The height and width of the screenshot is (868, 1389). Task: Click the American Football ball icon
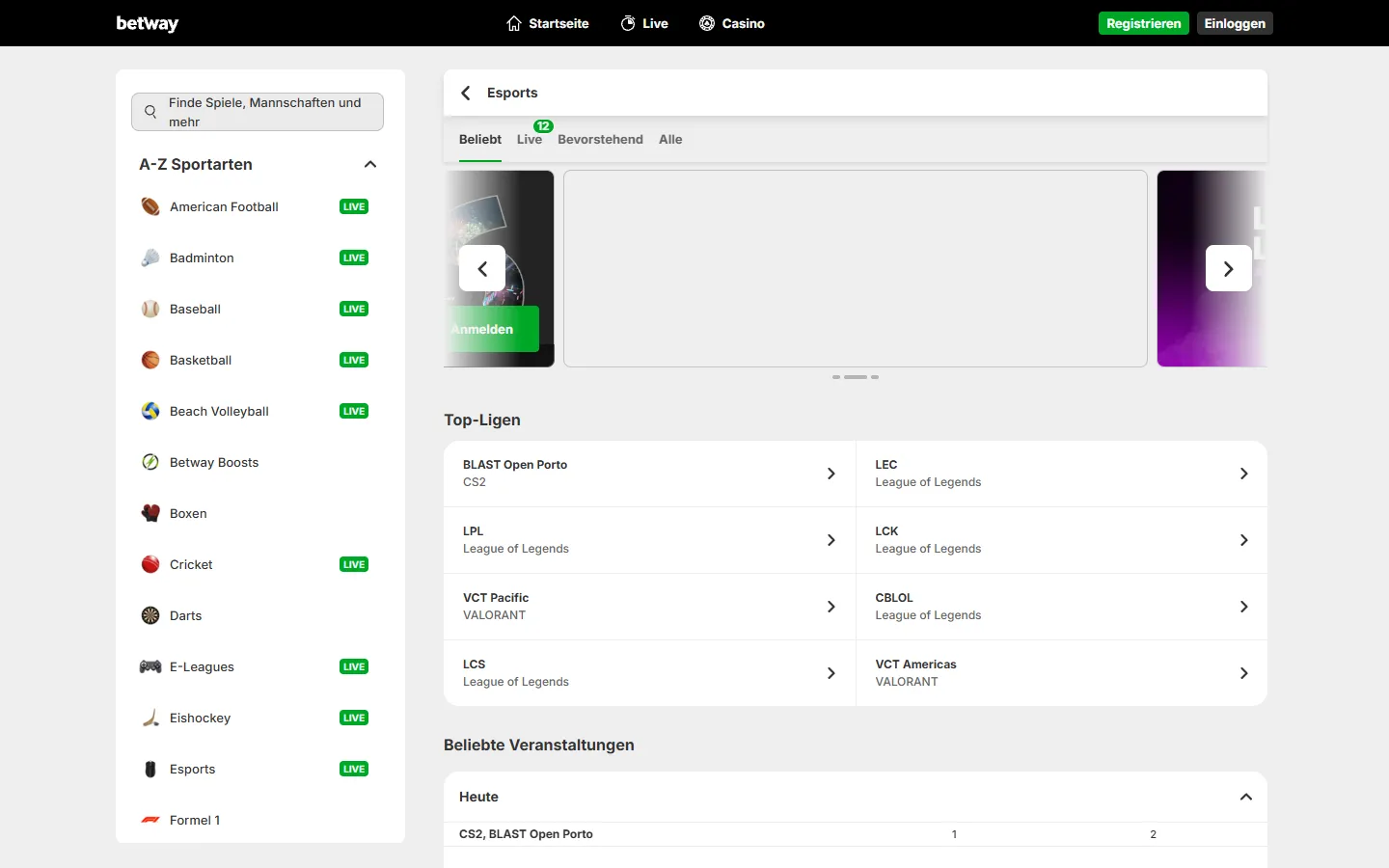(x=150, y=206)
